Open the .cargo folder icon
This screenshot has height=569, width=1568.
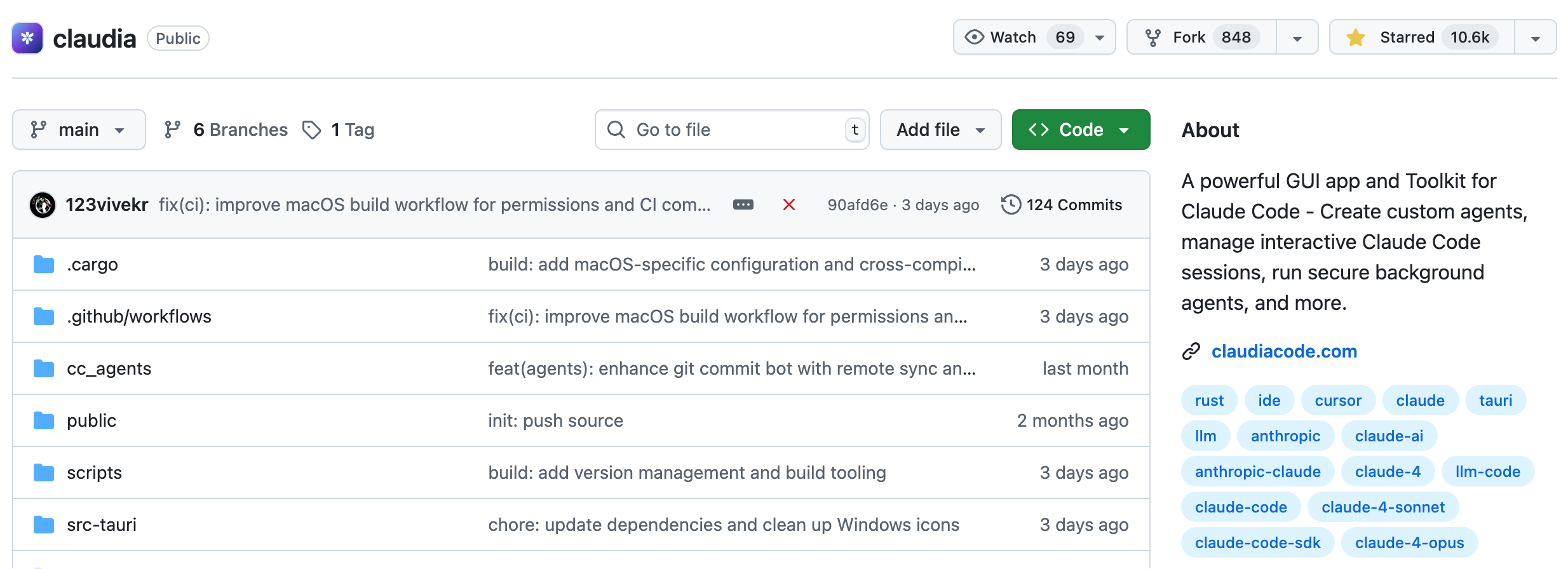[44, 264]
